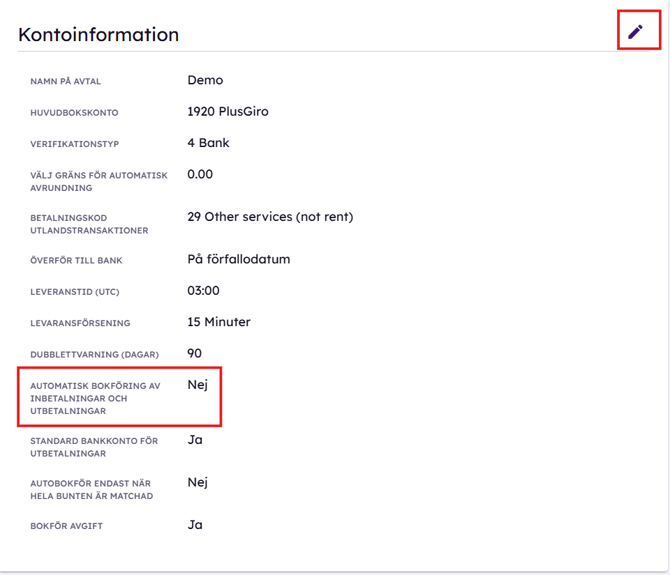Click the 4 Bank verification type value
This screenshot has width=670, height=575.
coord(208,143)
